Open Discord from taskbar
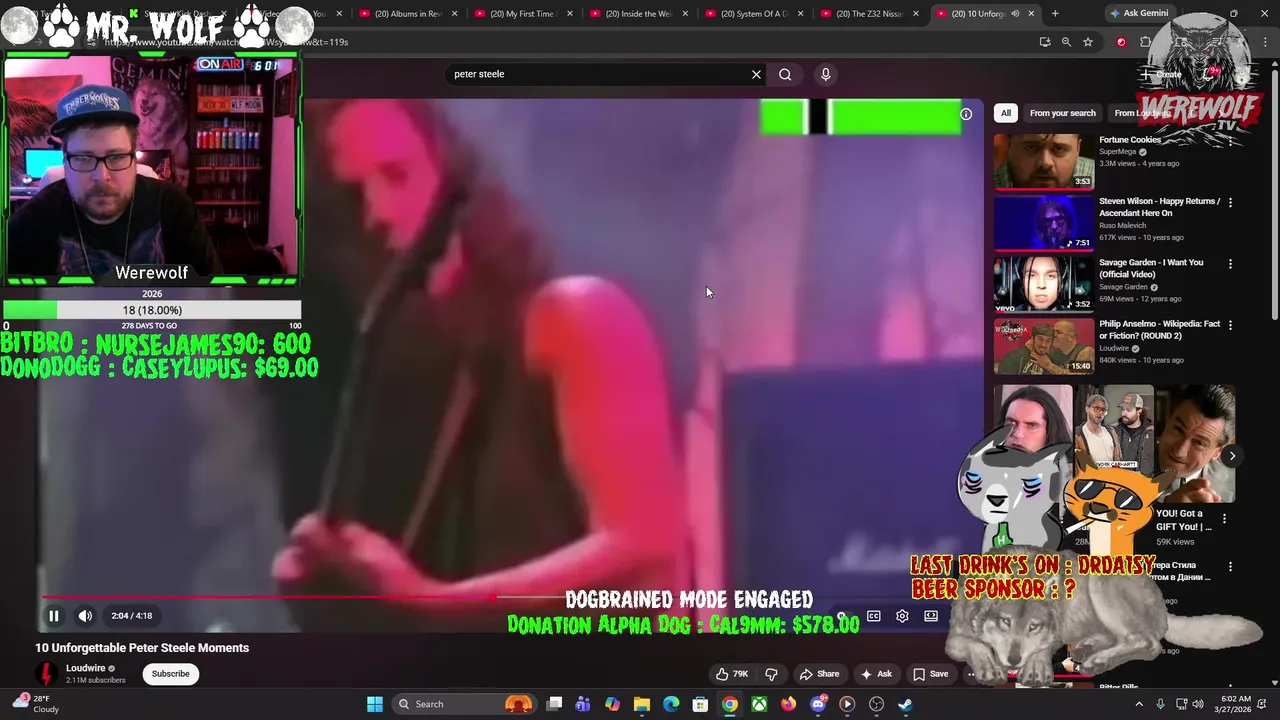The width and height of the screenshot is (1280, 720). pyautogui.click(x=818, y=704)
